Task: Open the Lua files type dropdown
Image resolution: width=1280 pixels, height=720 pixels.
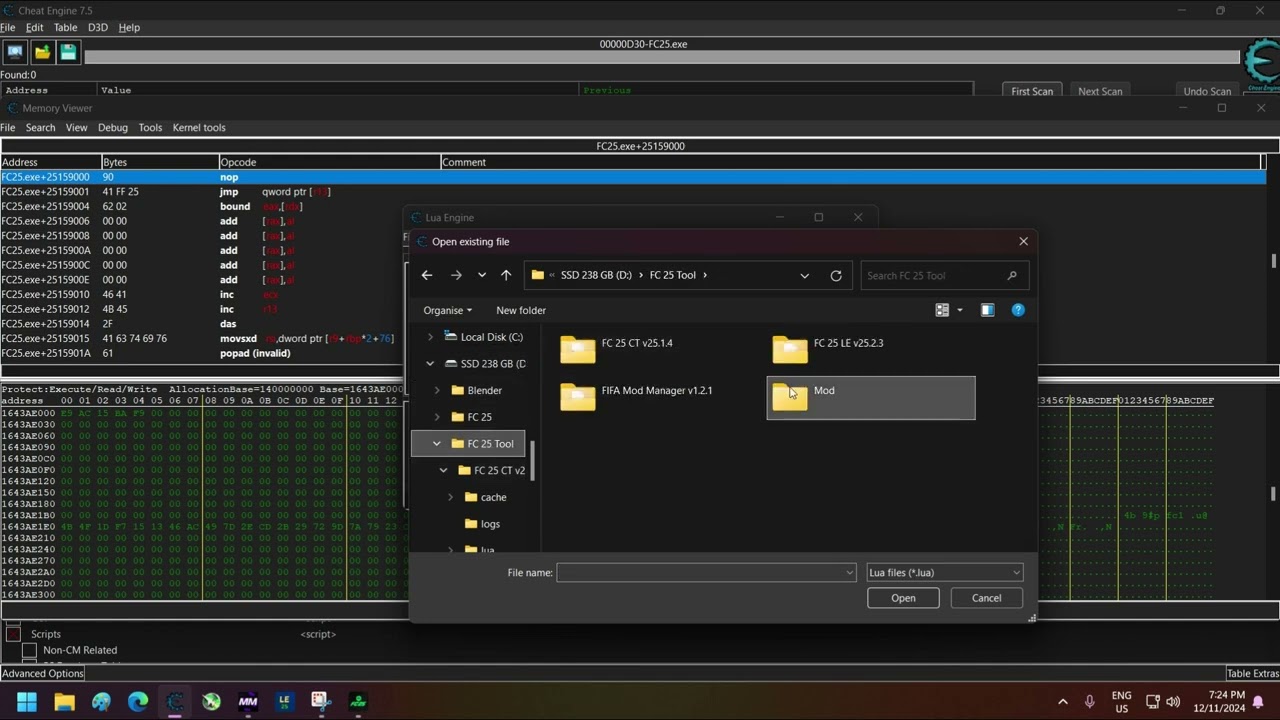Action: point(945,573)
